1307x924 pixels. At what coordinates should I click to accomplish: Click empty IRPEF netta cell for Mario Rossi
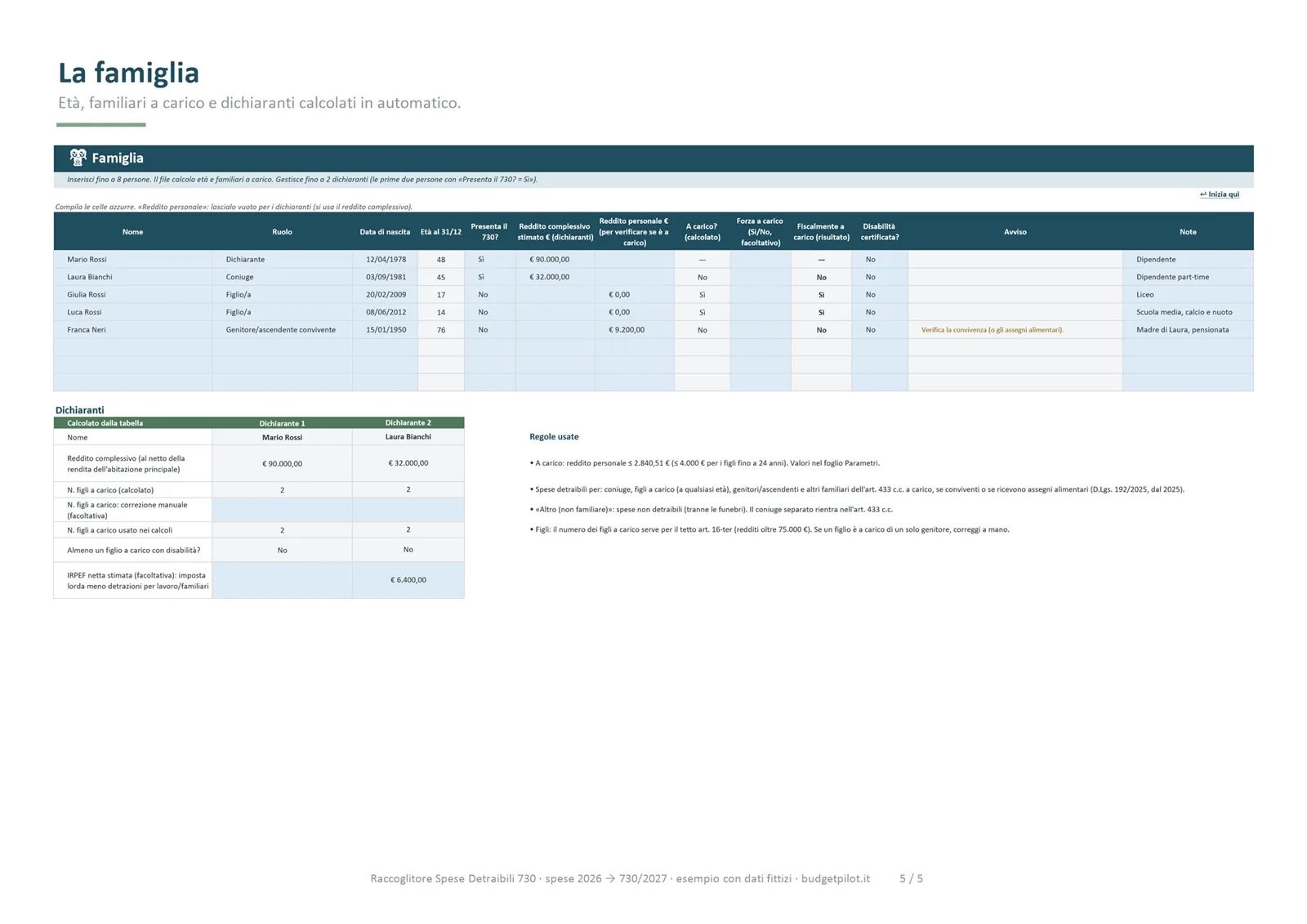click(x=283, y=580)
